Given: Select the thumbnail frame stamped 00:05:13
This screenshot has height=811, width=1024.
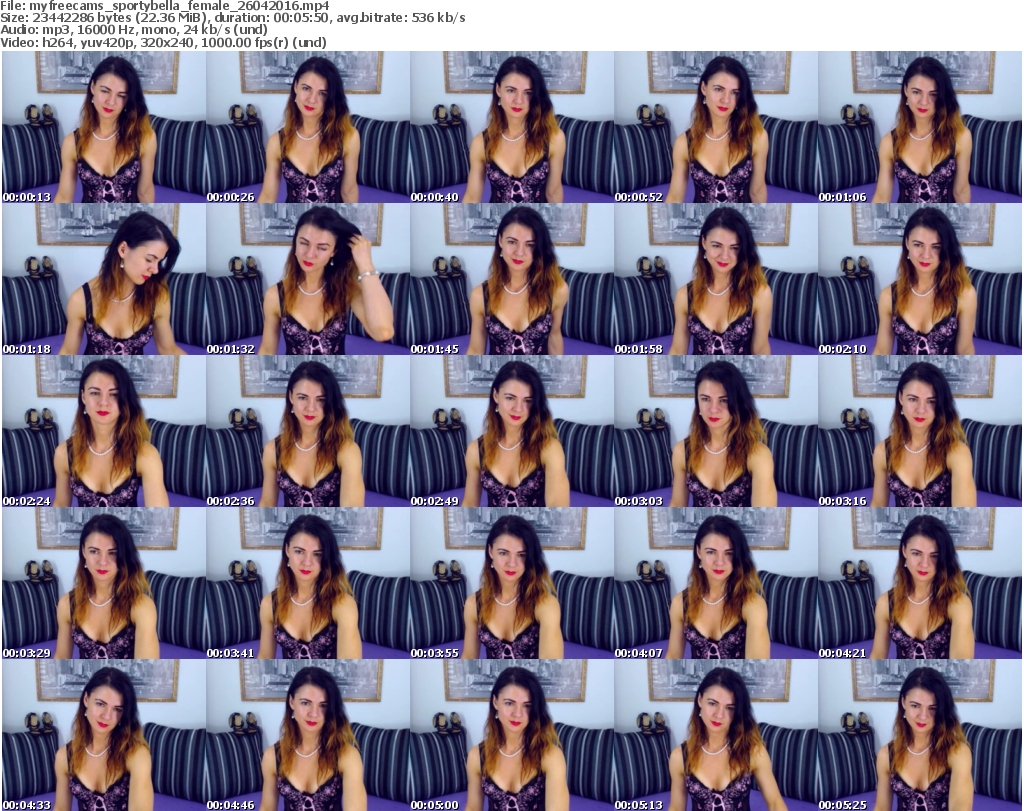Looking at the screenshot, I should click(x=716, y=735).
